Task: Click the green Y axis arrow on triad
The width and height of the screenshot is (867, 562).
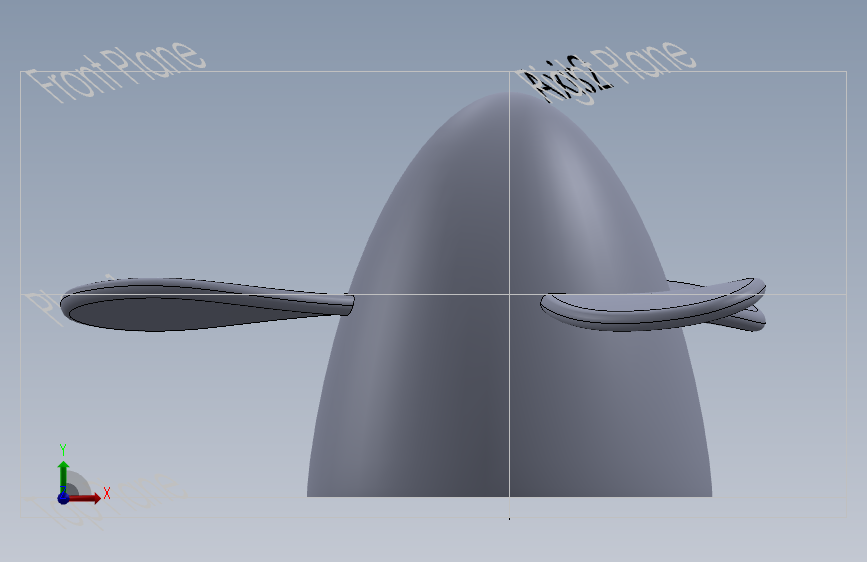Action: 64,477
